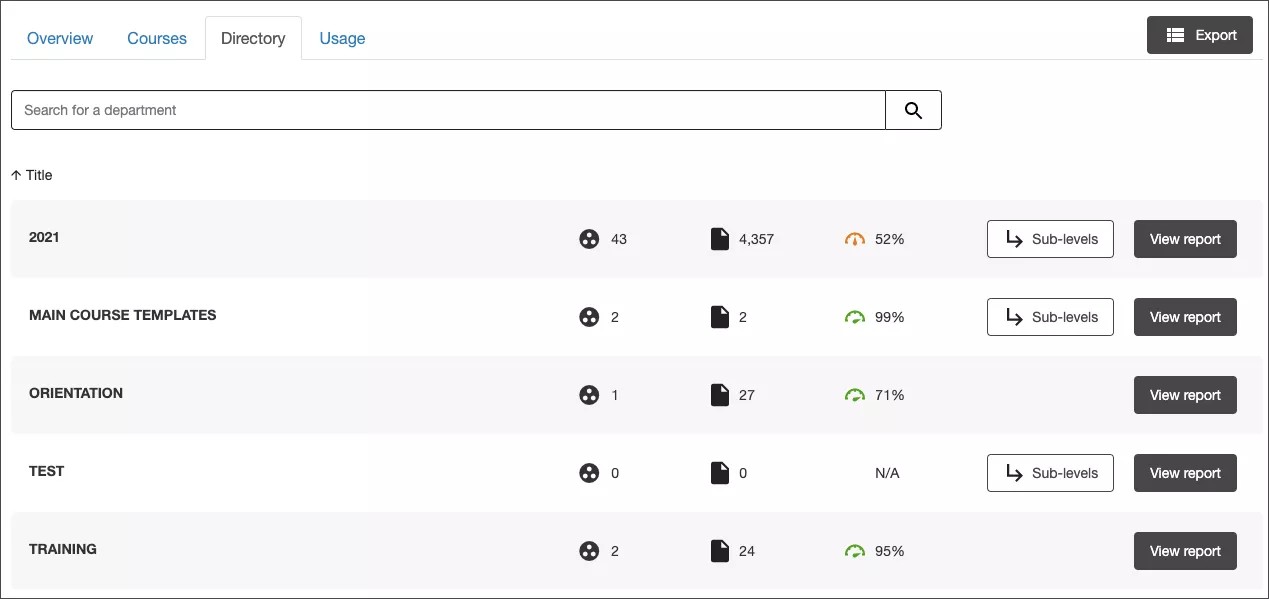Screen dimensions: 1269x599
Task: Click the people icon on the ORIENTATION row
Action: pyautogui.click(x=589, y=395)
